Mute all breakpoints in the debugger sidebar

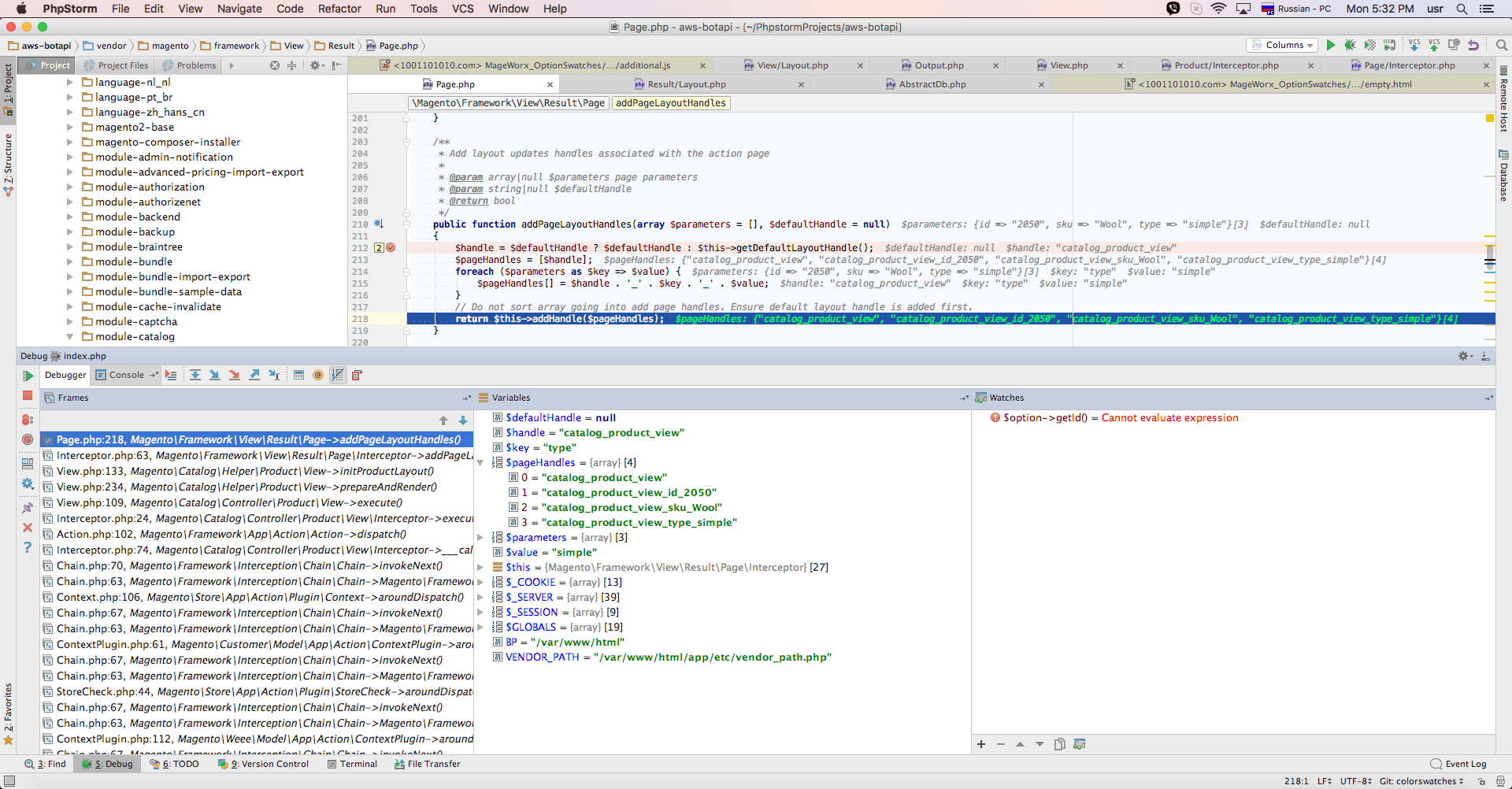28,440
